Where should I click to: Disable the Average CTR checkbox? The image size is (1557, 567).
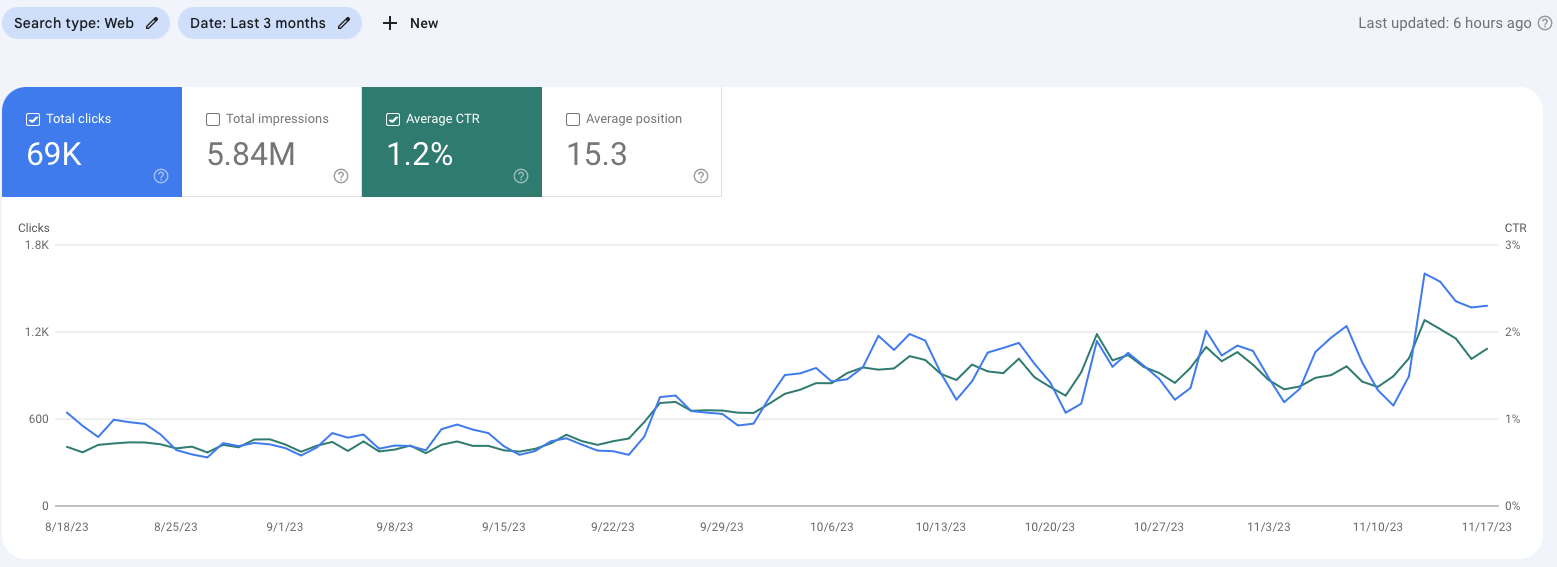(393, 119)
